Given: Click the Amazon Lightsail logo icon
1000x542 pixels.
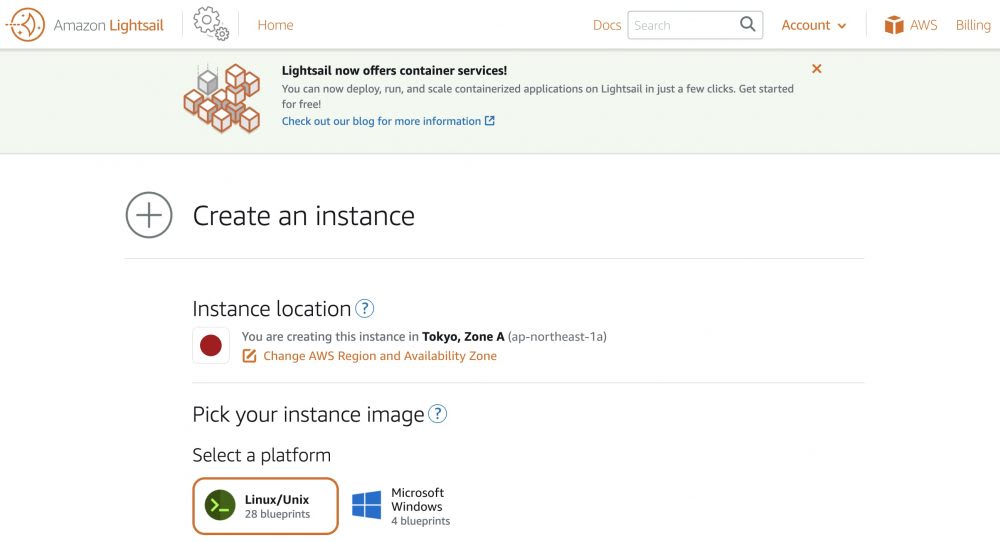Looking at the screenshot, I should pyautogui.click(x=26, y=25).
